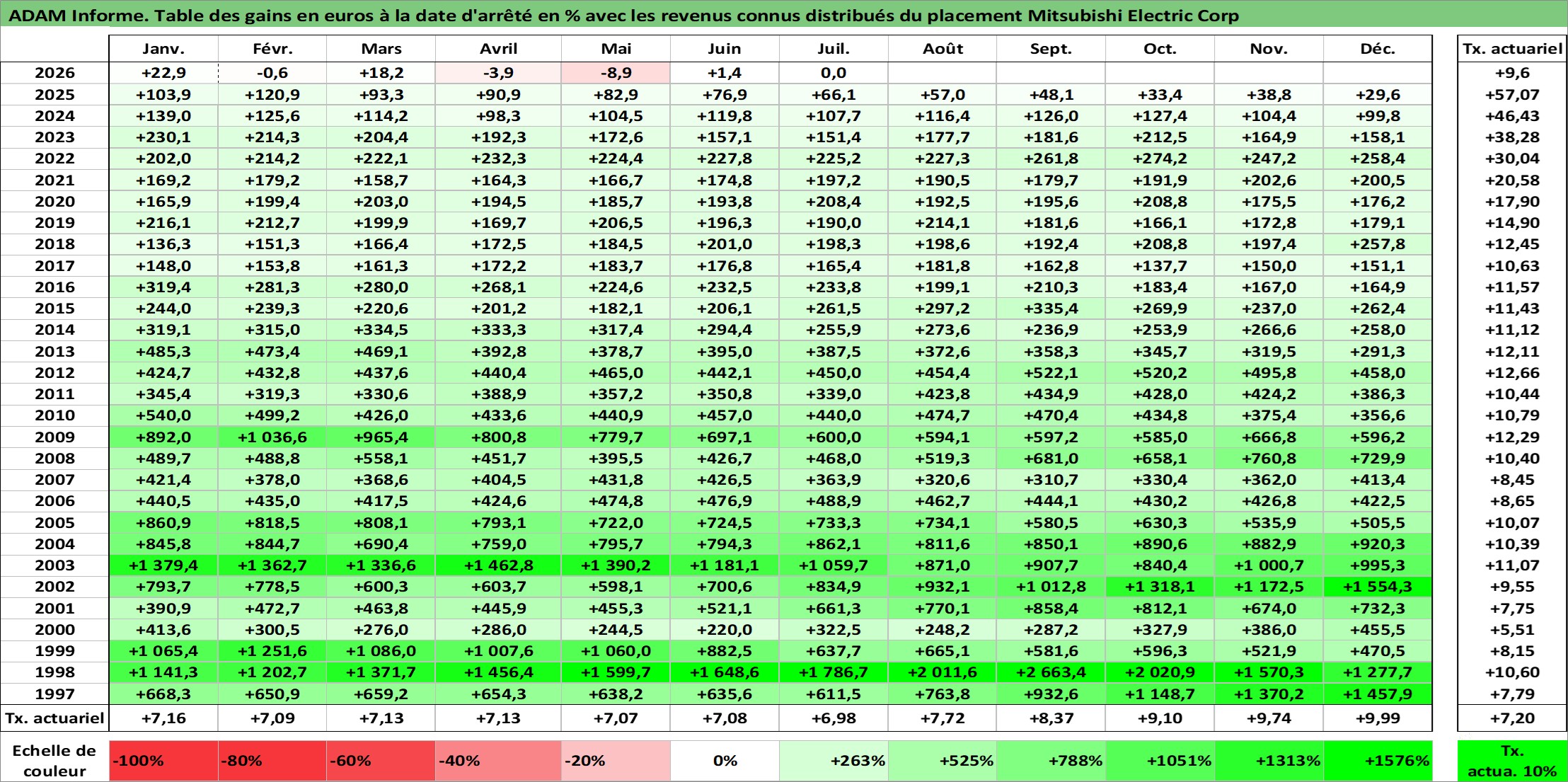Select the +57,07 actuarial rate for 2025
This screenshot has width=1568, height=782.
click(1512, 95)
